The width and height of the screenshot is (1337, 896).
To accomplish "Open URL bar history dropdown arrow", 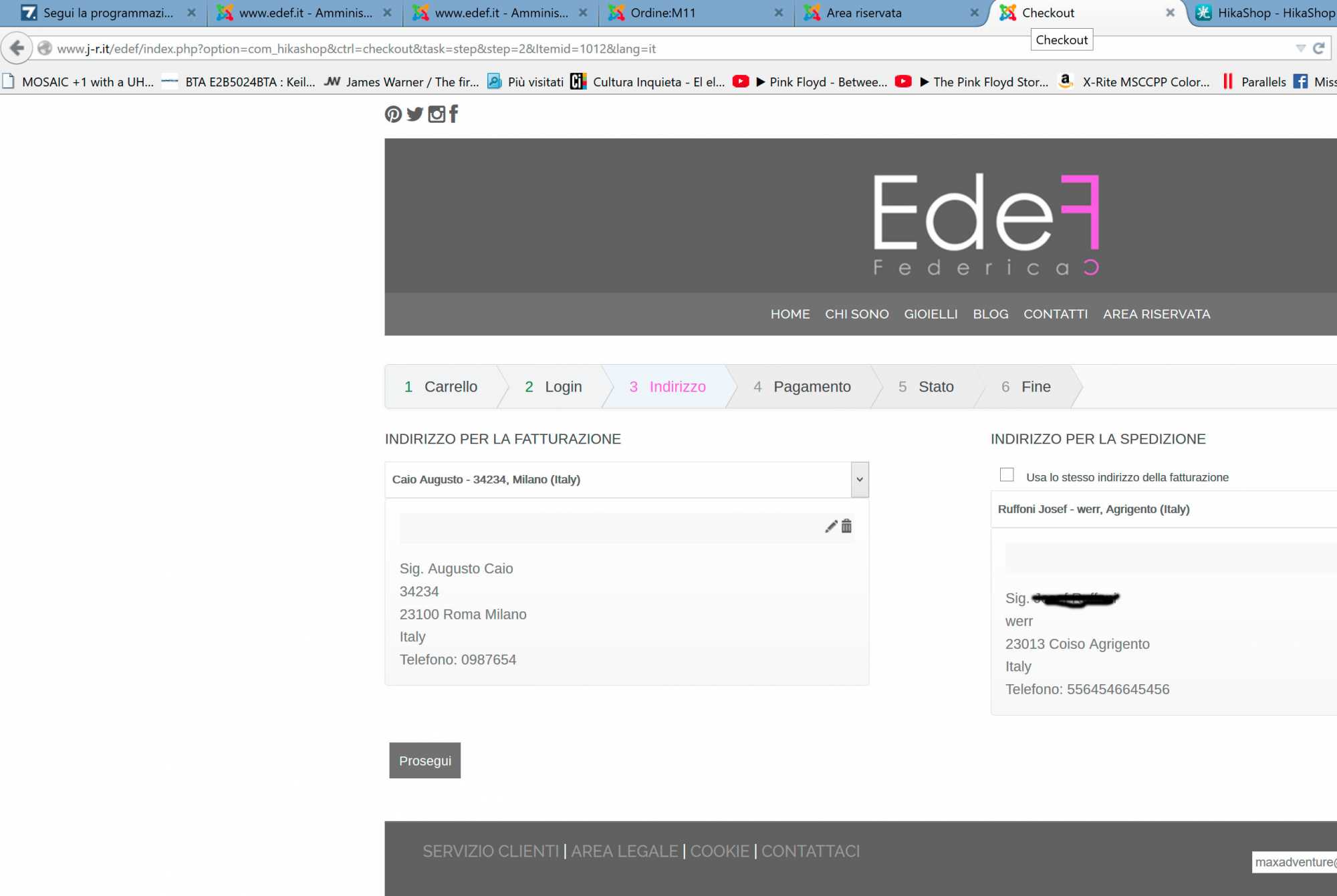I will [1300, 48].
